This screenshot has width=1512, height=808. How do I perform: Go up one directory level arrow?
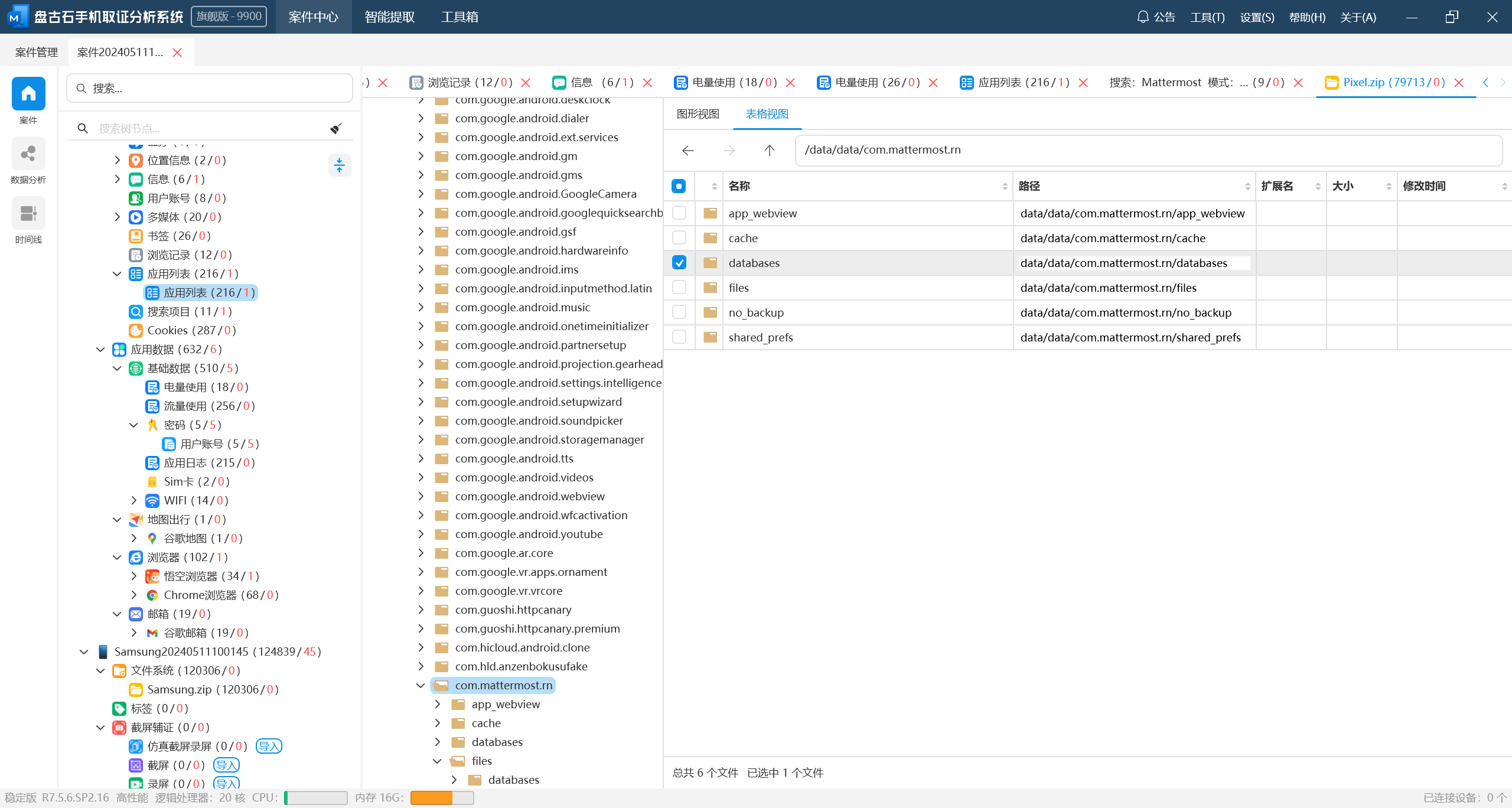769,151
